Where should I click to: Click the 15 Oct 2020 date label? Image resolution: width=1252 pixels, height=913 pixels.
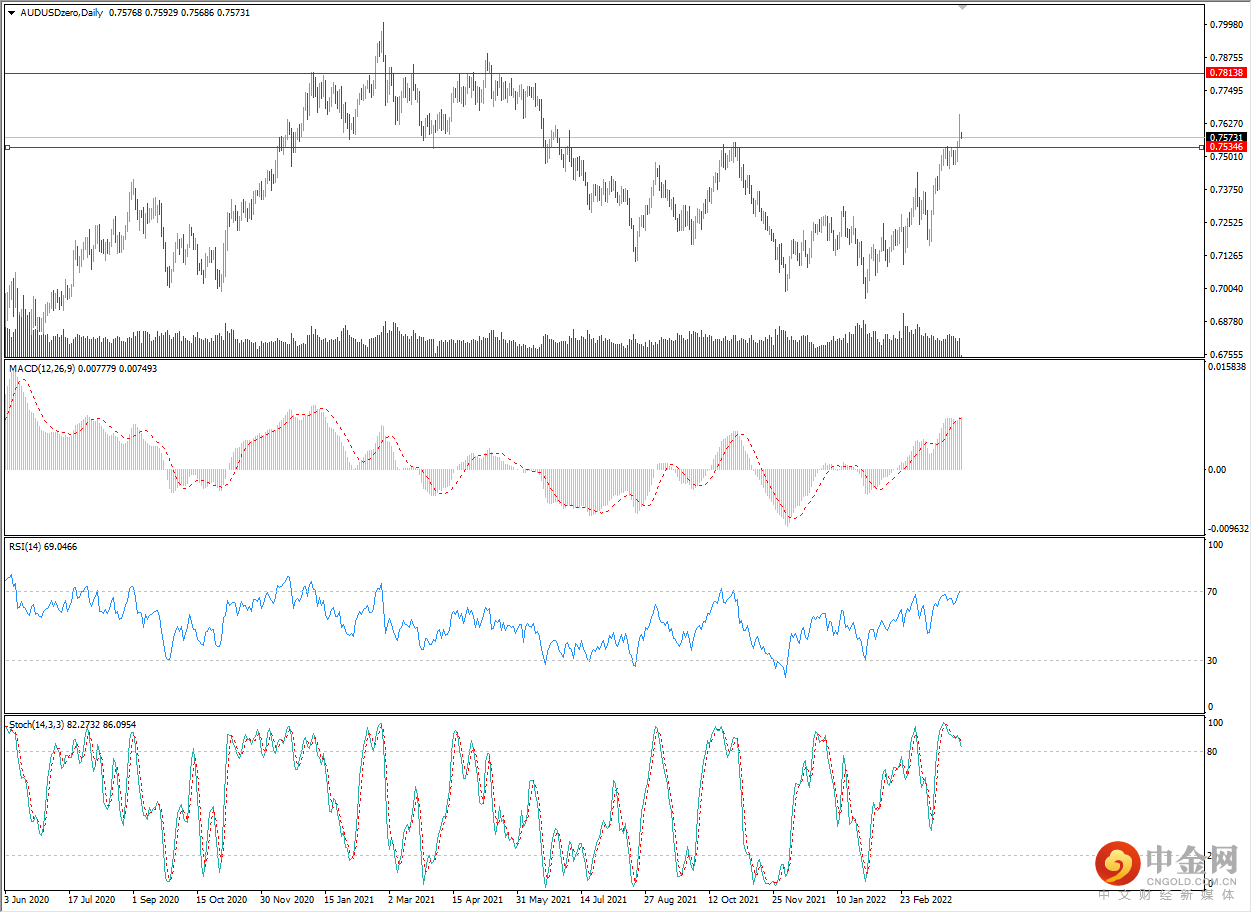(221, 900)
